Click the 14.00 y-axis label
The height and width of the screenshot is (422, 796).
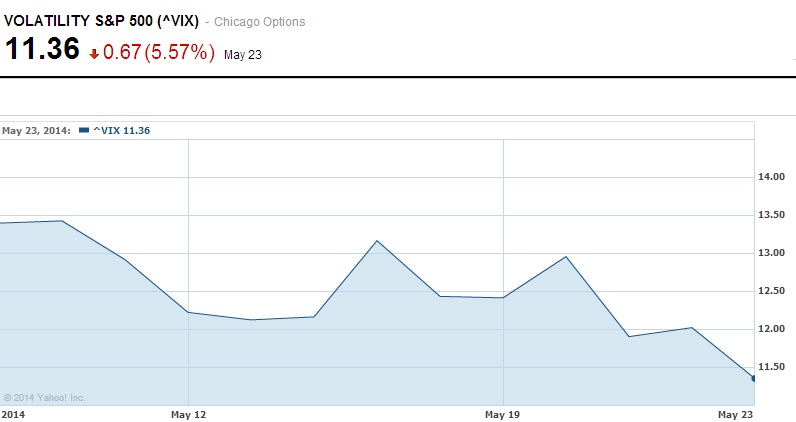point(774,177)
